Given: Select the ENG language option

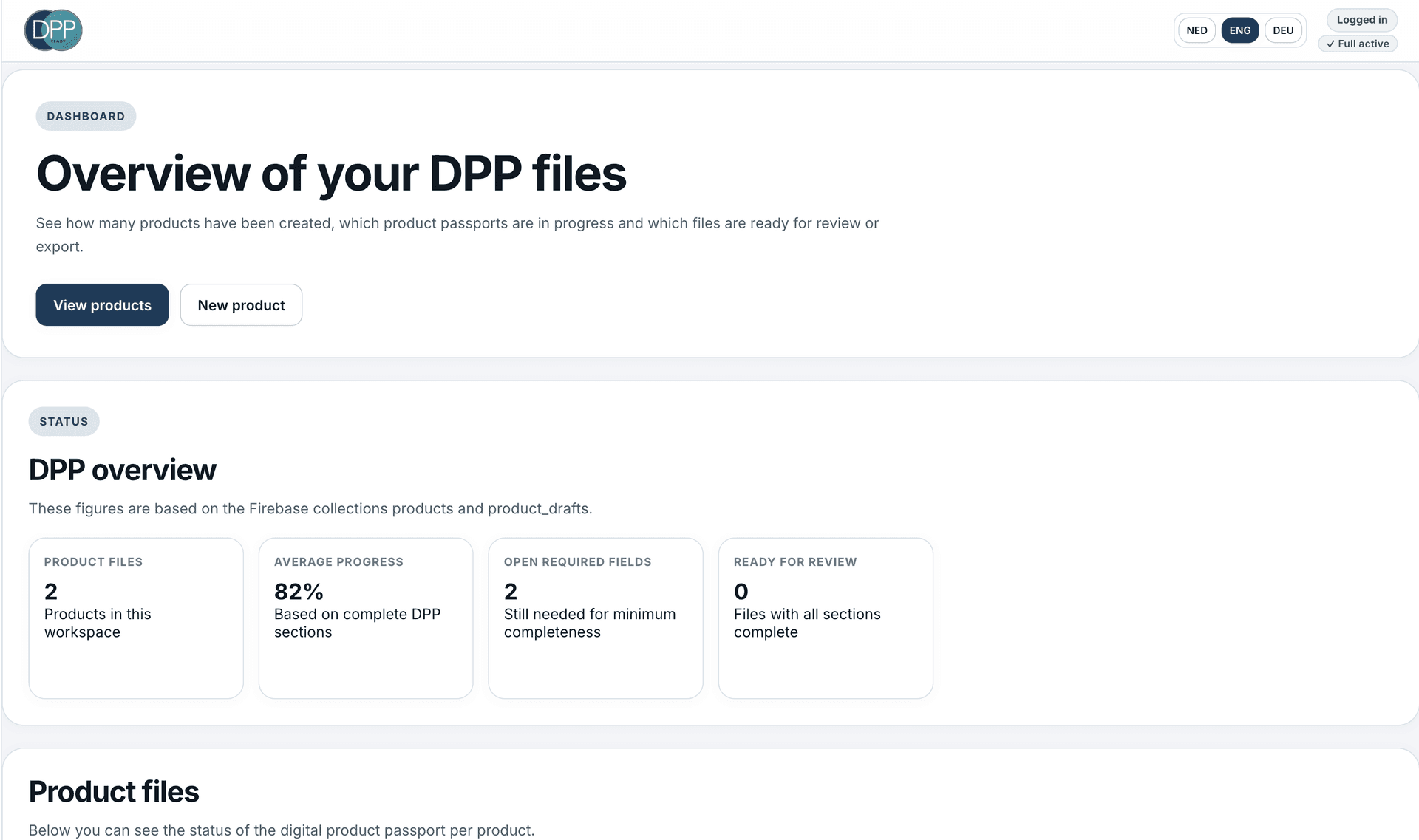Looking at the screenshot, I should pos(1240,30).
